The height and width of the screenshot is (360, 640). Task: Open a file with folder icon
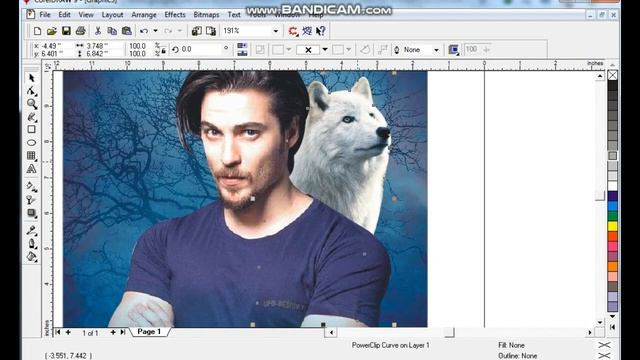click(x=51, y=31)
